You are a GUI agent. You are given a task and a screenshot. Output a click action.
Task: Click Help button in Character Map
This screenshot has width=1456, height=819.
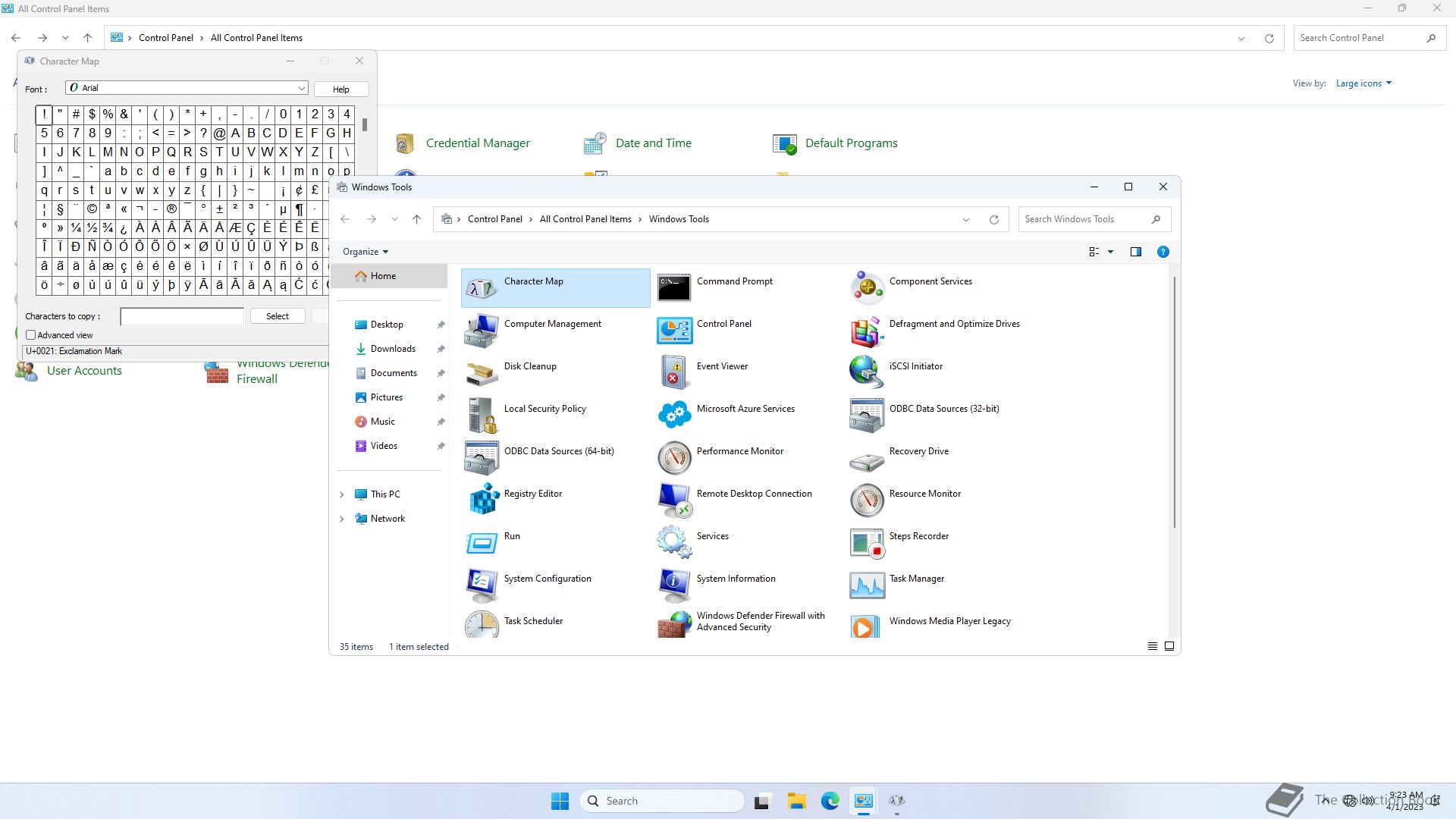point(341,89)
